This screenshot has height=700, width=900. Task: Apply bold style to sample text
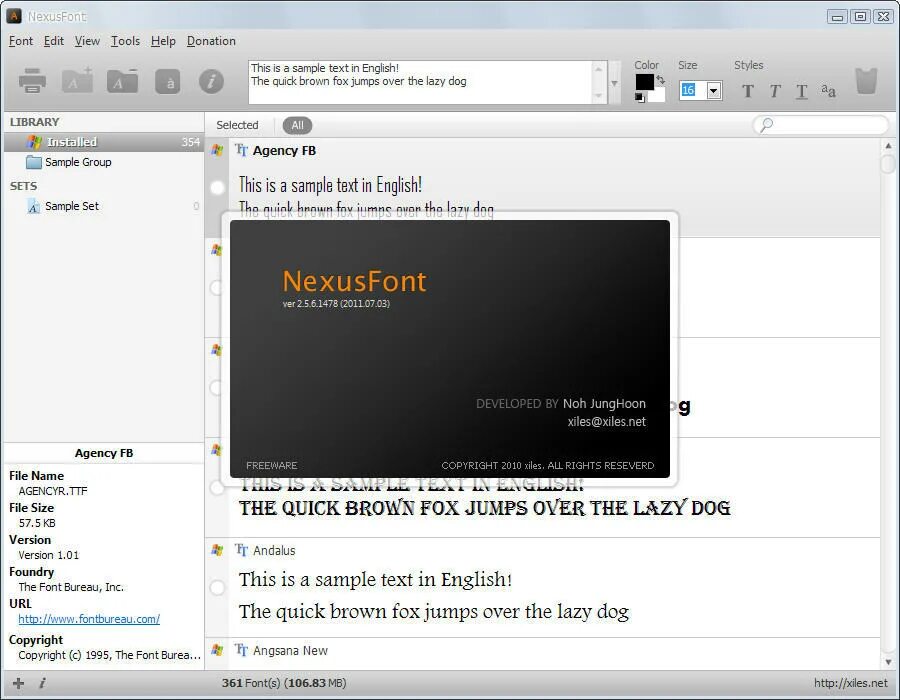[747, 91]
